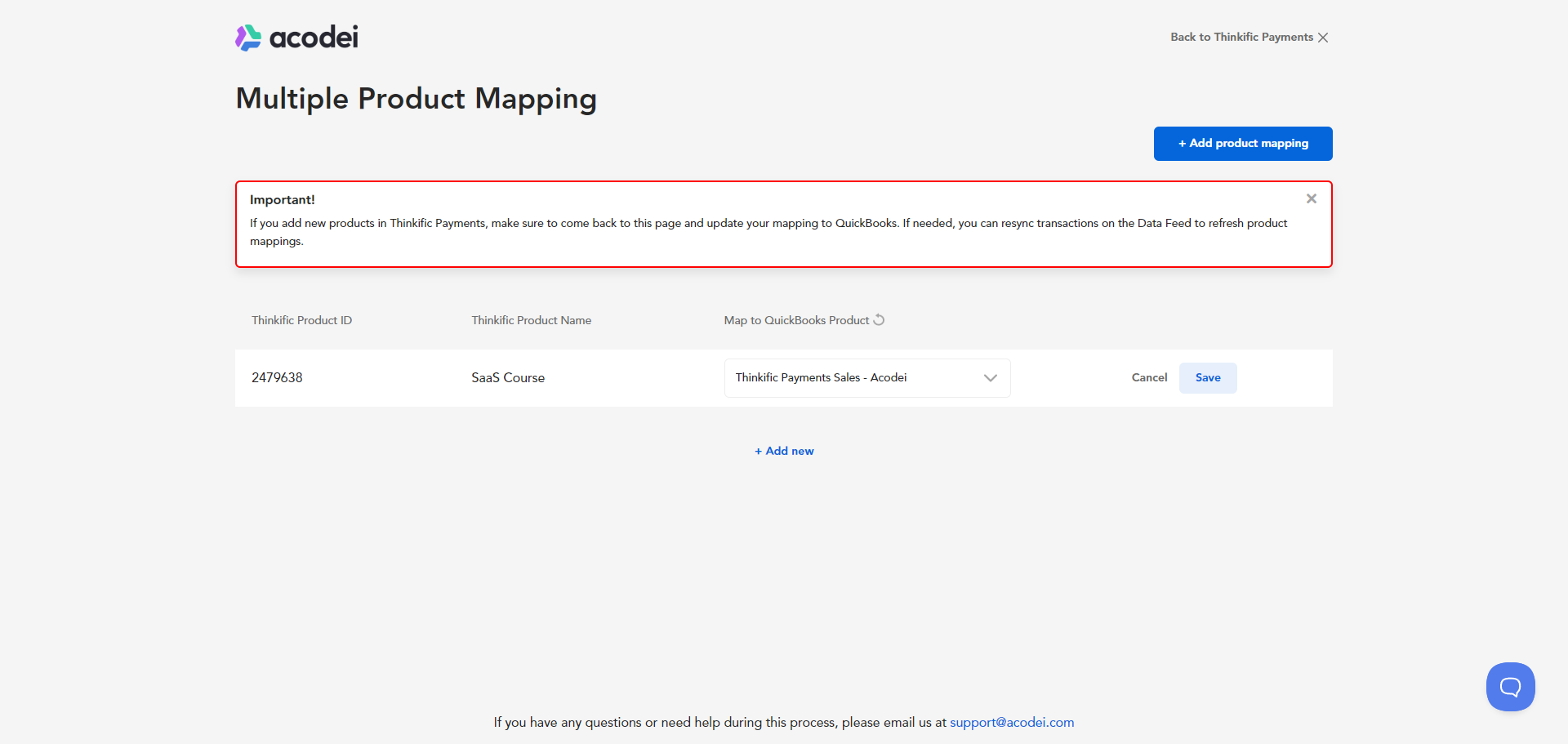Click Back to Thinkific Payments link
This screenshot has width=1568, height=744.
(x=1241, y=38)
